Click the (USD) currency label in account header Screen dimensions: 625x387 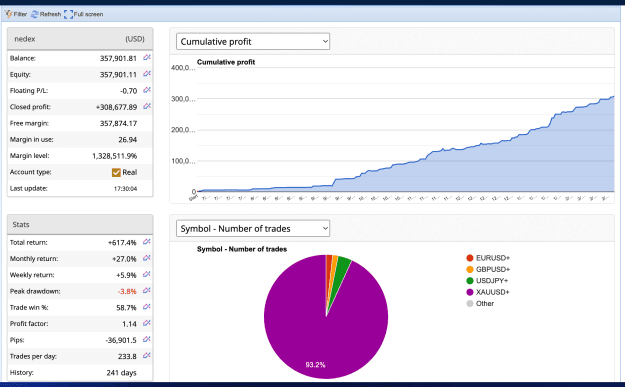135,39
